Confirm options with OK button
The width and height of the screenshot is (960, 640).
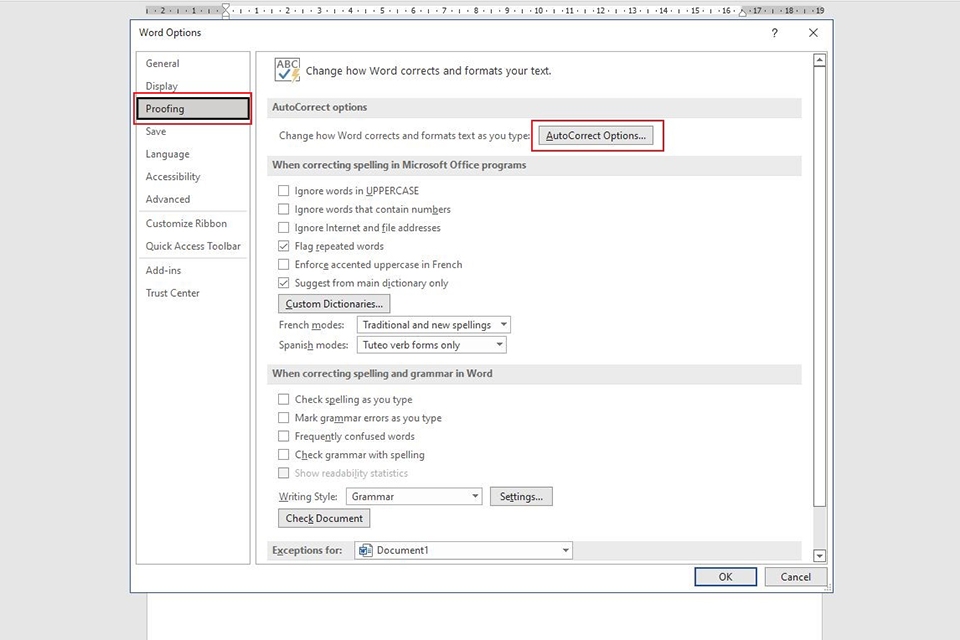click(x=726, y=577)
